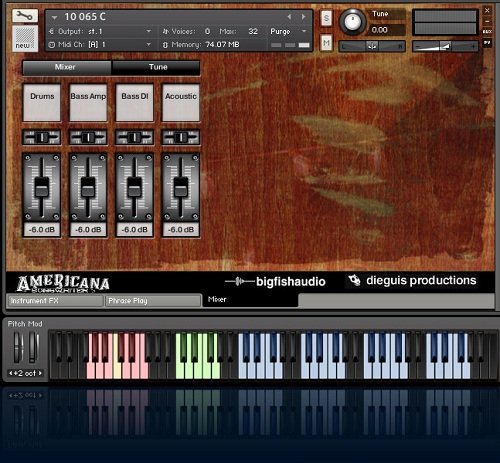The height and width of the screenshot is (463, 500).
Task: Click the Tune knob
Action: tap(352, 22)
